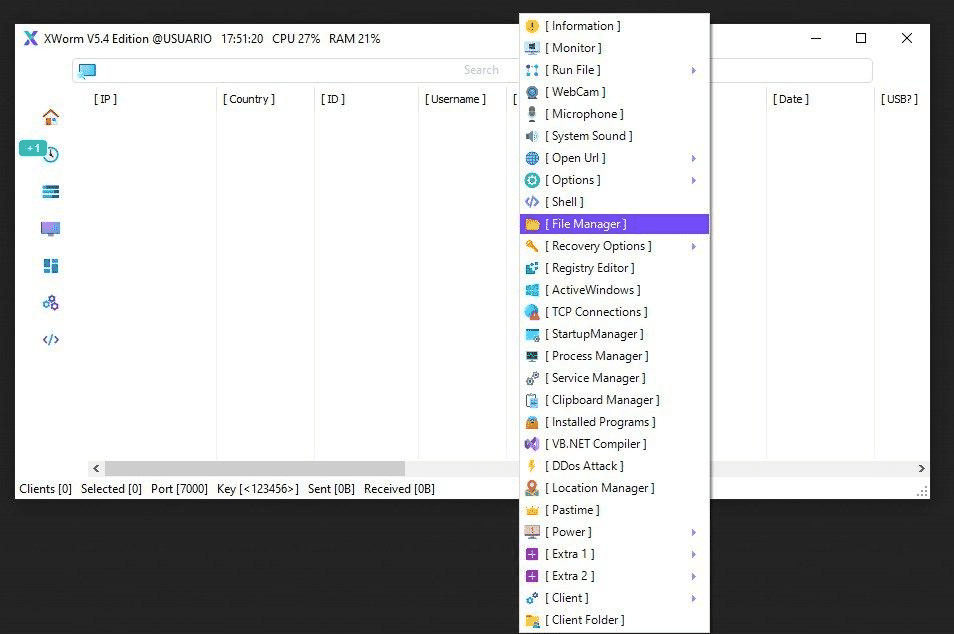Screen dimensions: 954x634
Task: Click the Key [<123456>] status text
Action: pos(258,489)
